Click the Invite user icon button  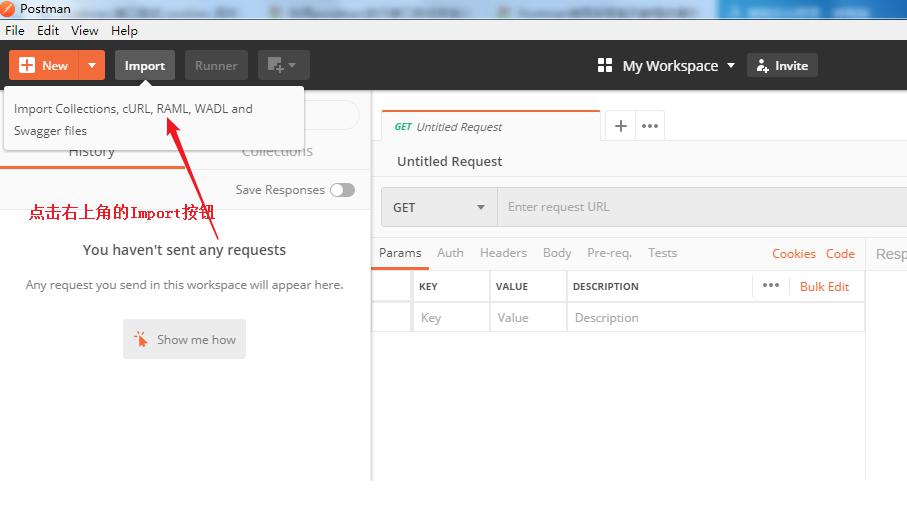pos(782,66)
